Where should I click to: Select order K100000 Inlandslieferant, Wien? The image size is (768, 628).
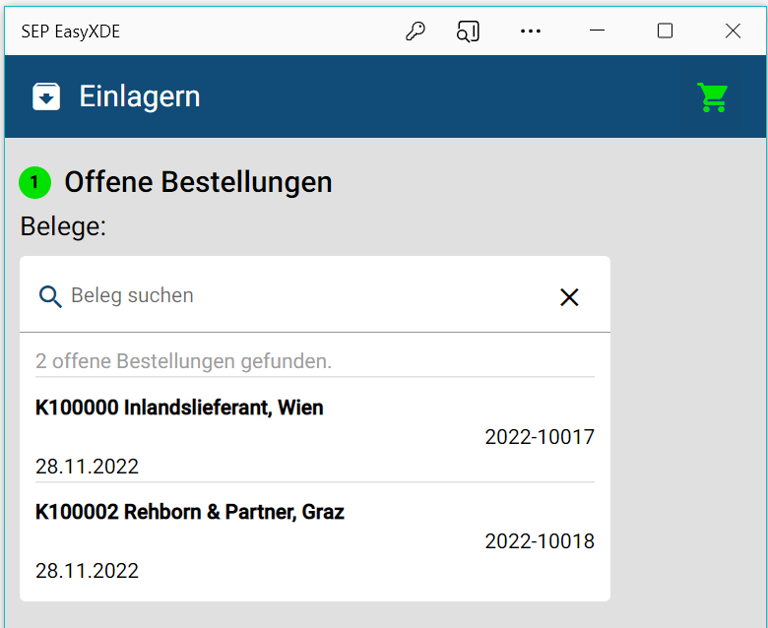pos(180,408)
